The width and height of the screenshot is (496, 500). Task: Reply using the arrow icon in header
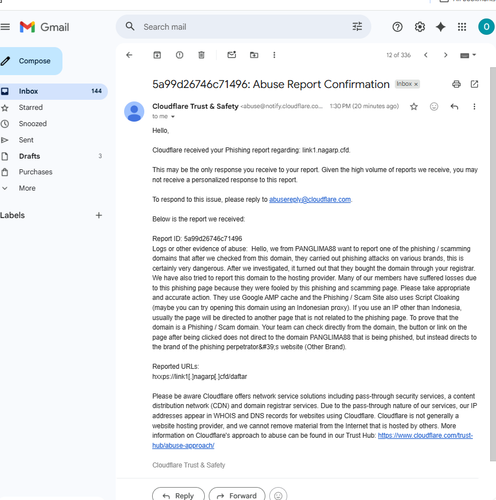[x=454, y=107]
